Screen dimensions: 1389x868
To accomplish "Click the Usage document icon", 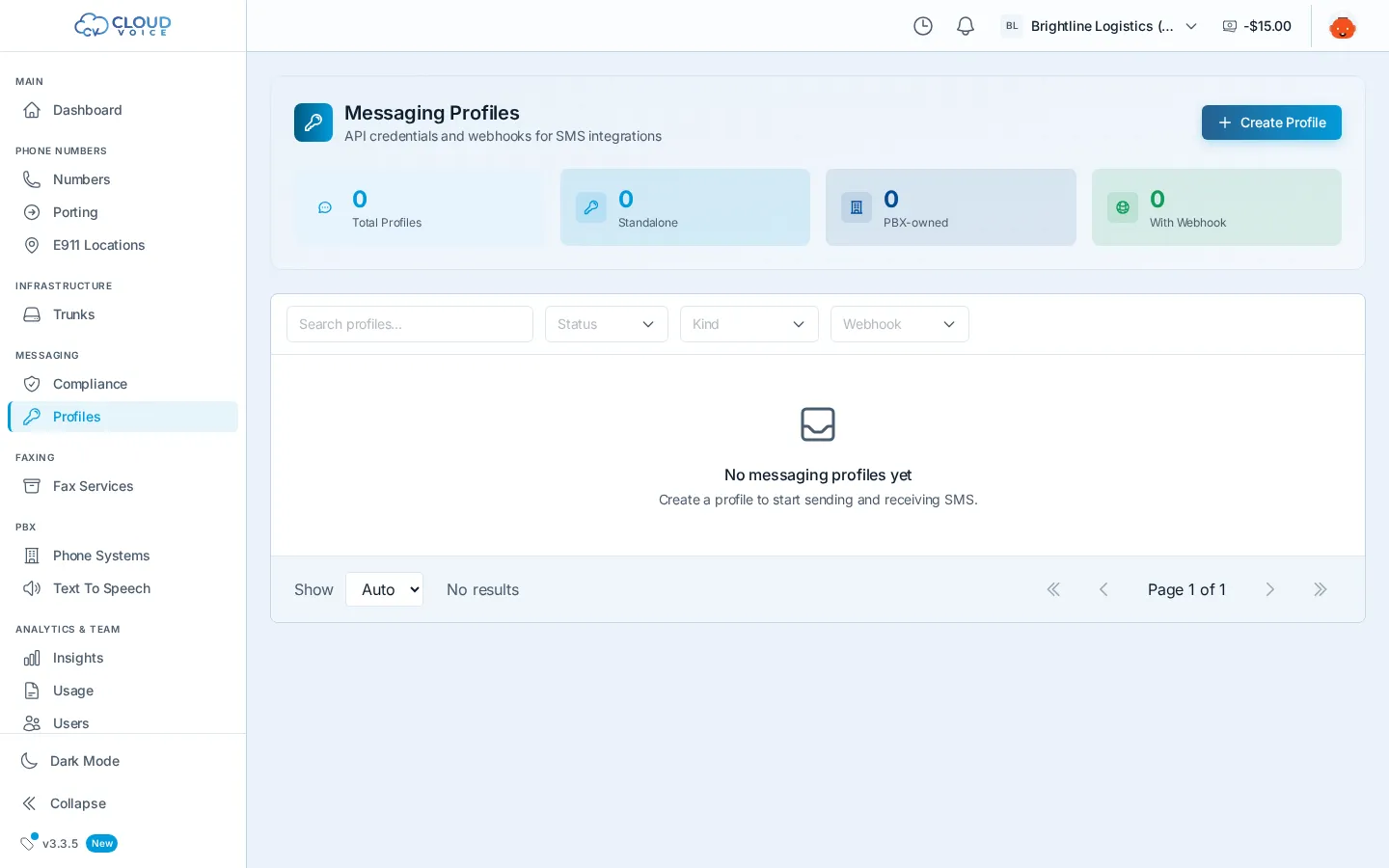I will [32, 691].
